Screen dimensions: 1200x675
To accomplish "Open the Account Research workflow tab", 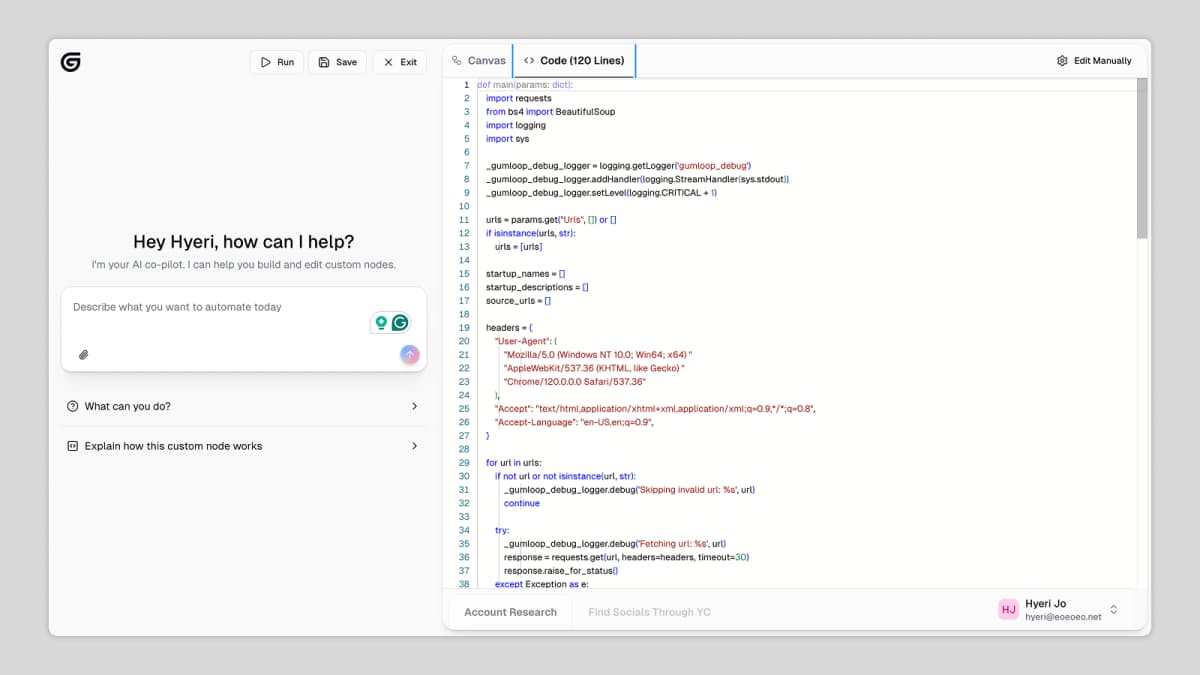I will [x=510, y=612].
